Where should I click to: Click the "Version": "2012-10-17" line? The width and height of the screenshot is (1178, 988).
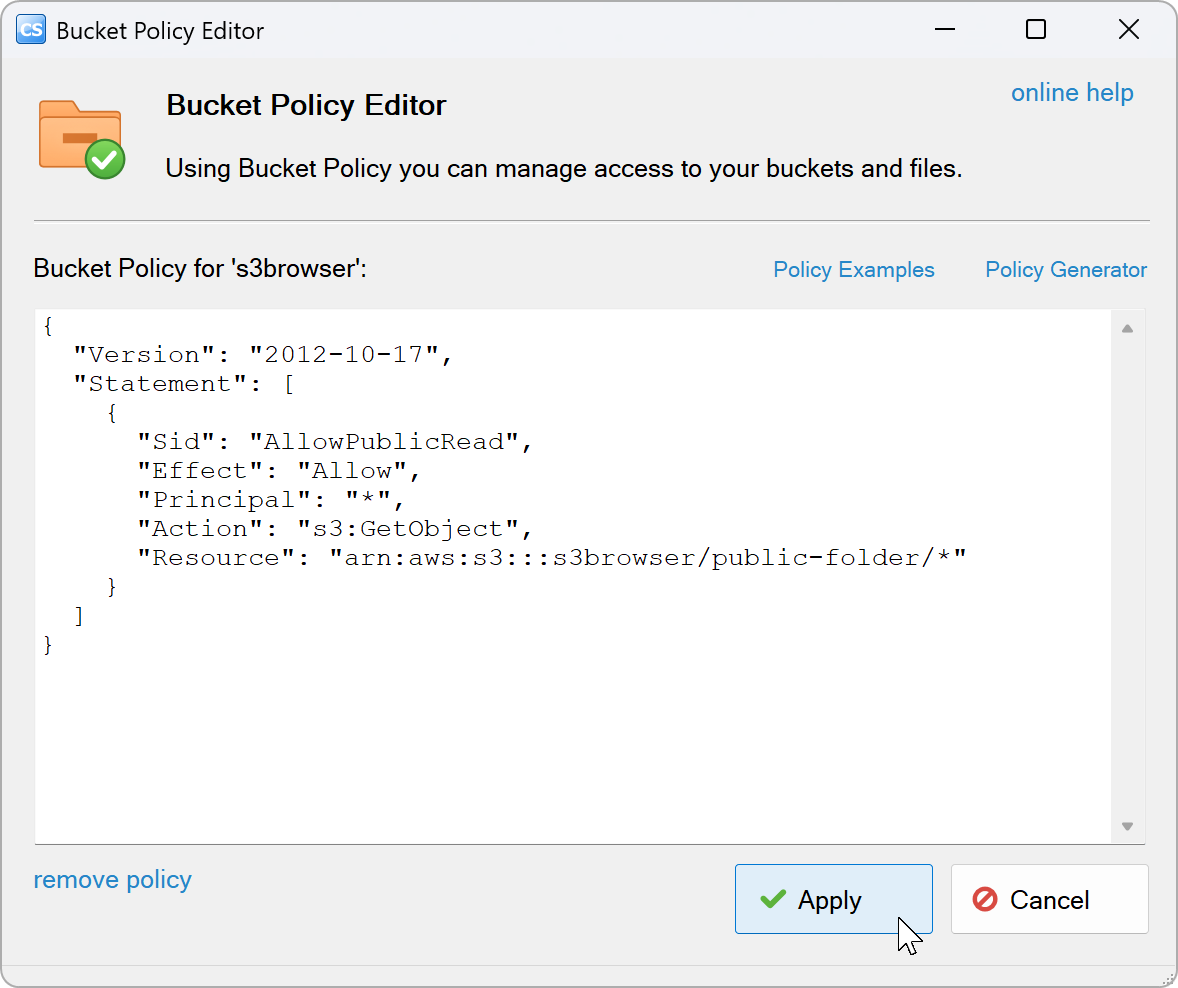point(263,355)
